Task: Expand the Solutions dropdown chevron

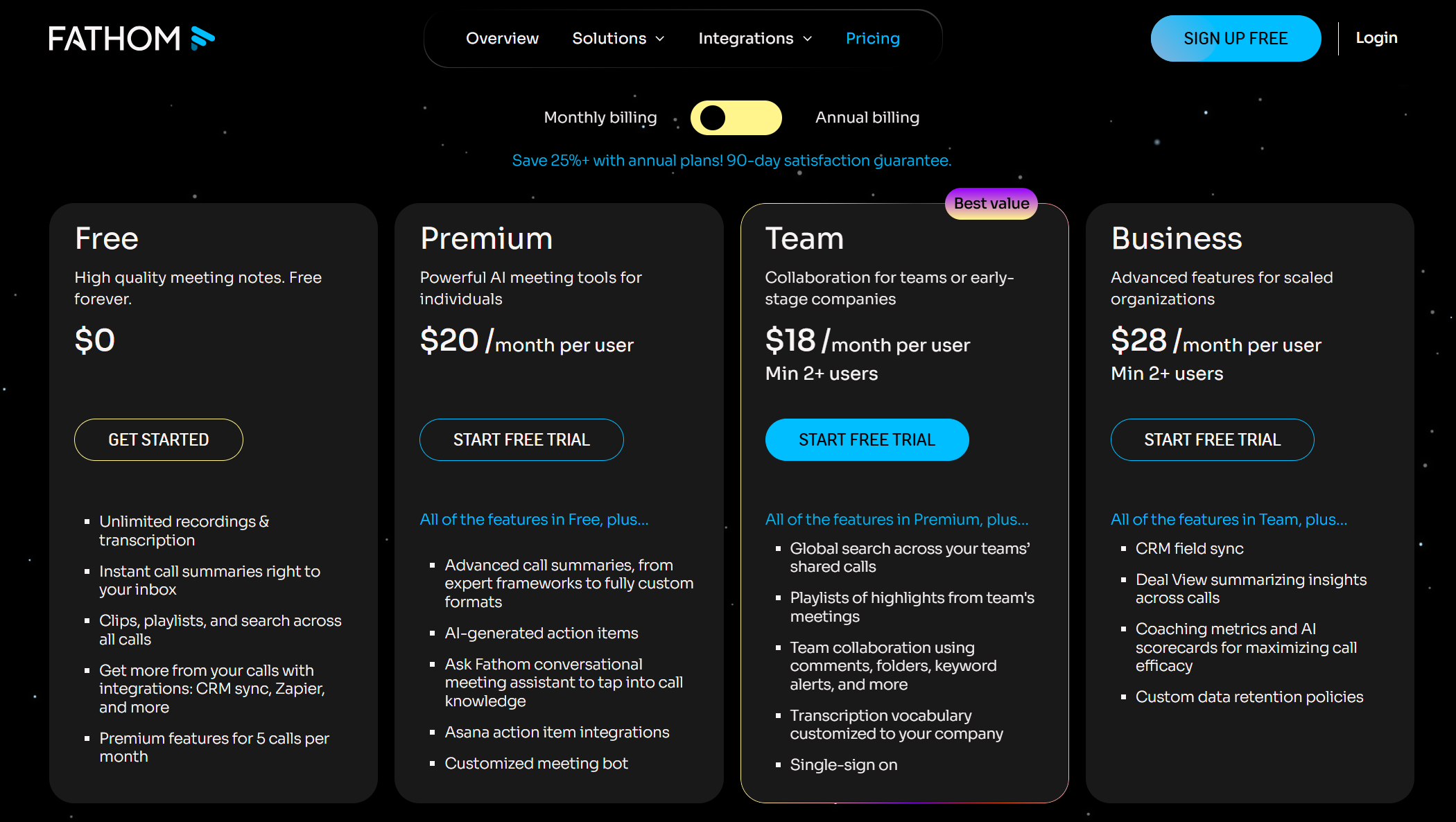Action: [660, 39]
